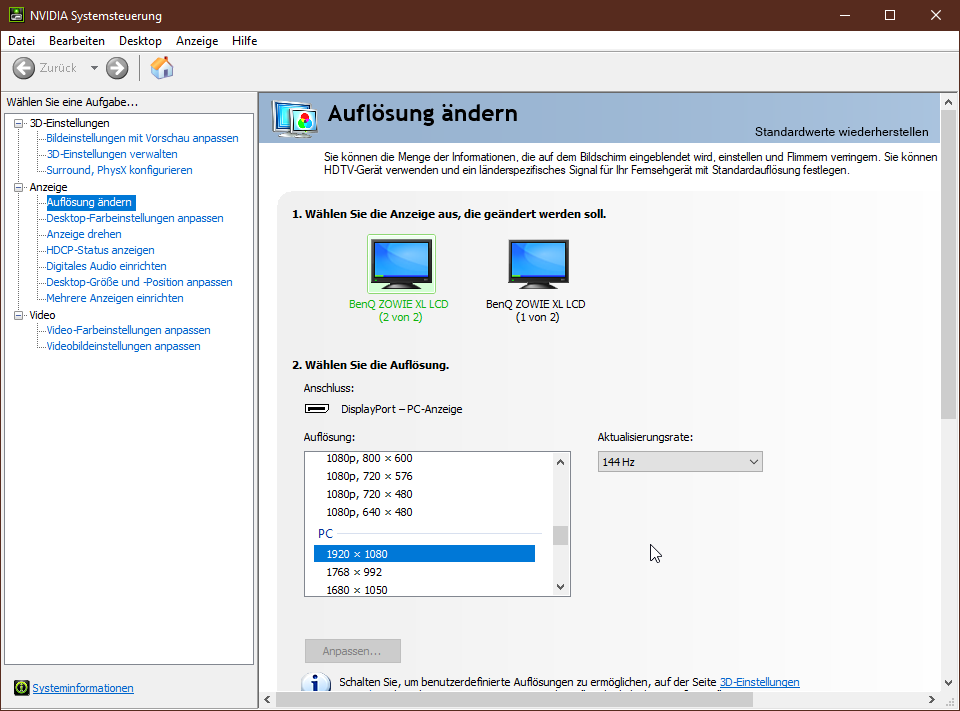
Task: Open the Bearbeiten menu
Action: pos(77,40)
